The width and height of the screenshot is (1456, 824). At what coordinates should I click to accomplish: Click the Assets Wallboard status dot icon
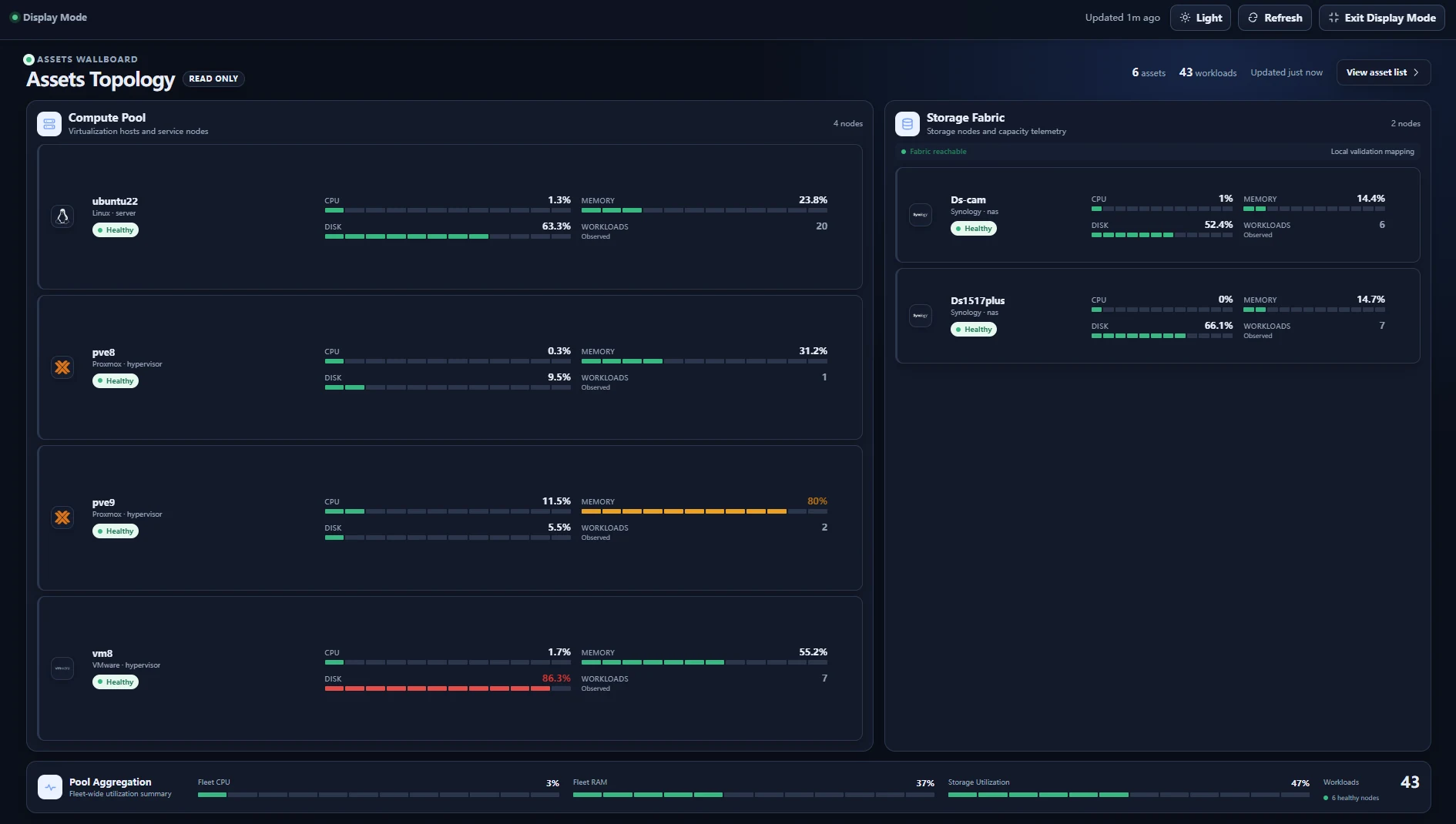pyautogui.click(x=29, y=59)
